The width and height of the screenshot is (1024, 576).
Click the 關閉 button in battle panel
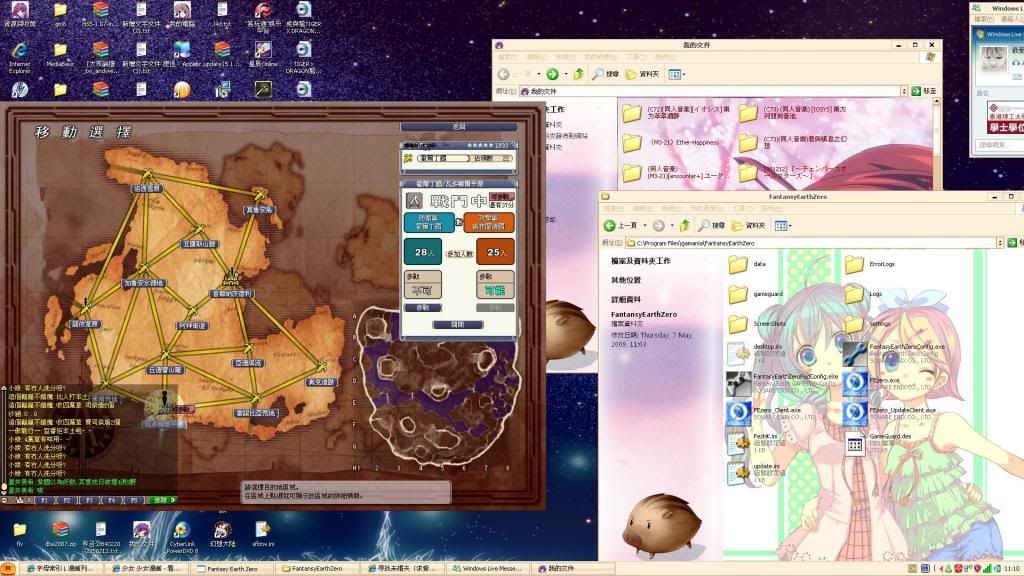tap(458, 325)
